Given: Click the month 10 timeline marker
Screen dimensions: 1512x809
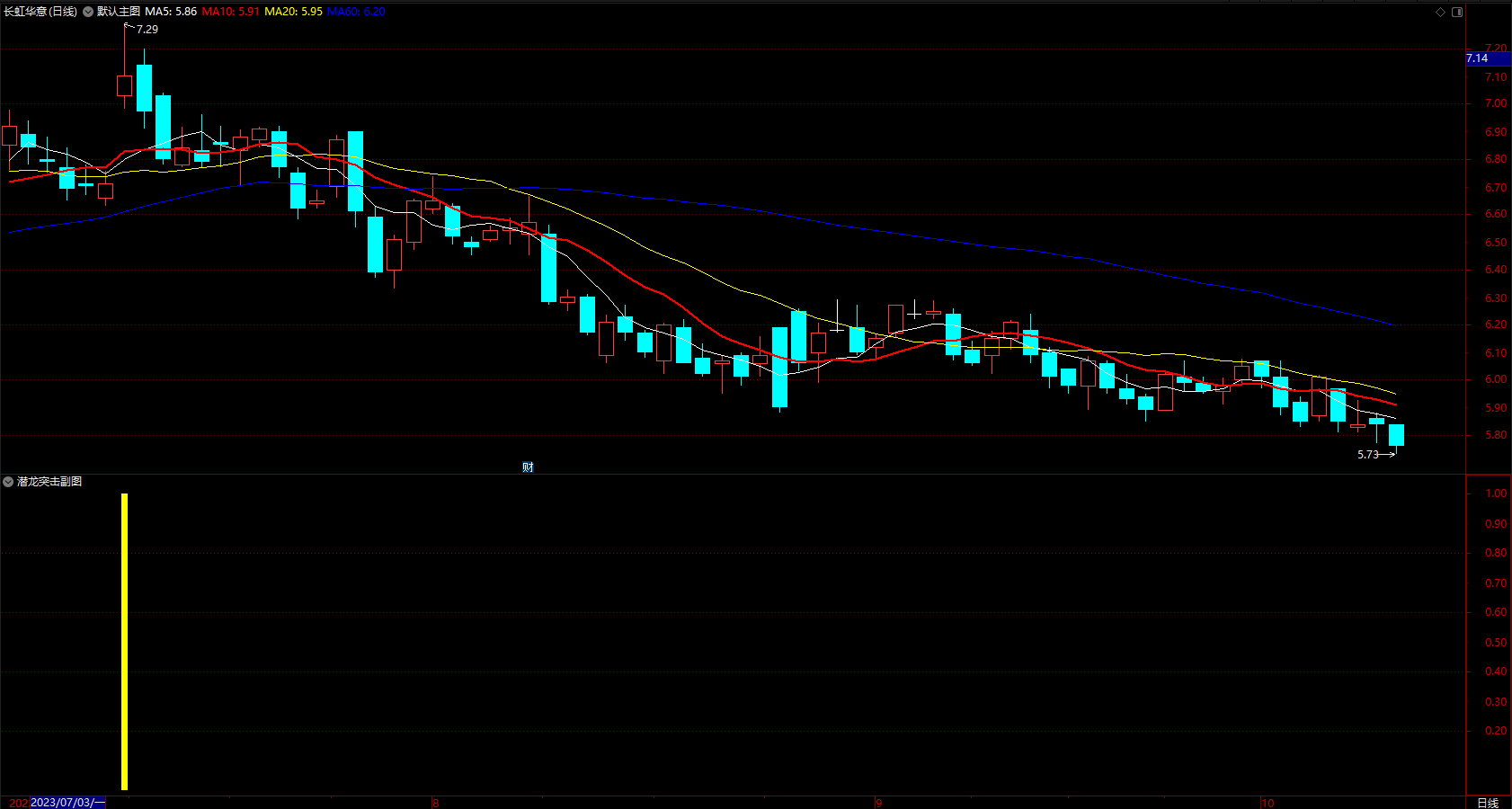Looking at the screenshot, I should coord(1267,803).
